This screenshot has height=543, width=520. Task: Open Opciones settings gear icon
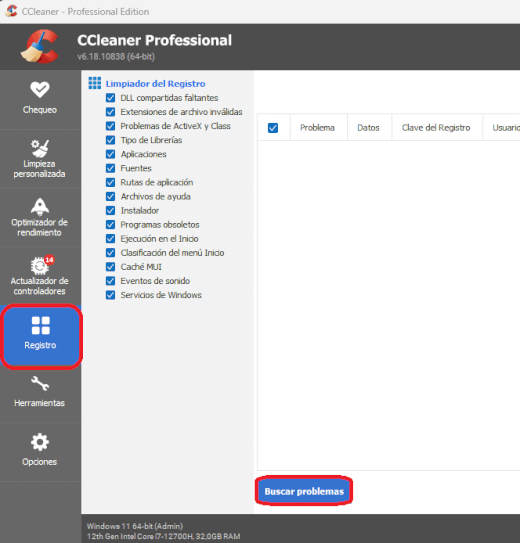tap(40, 442)
